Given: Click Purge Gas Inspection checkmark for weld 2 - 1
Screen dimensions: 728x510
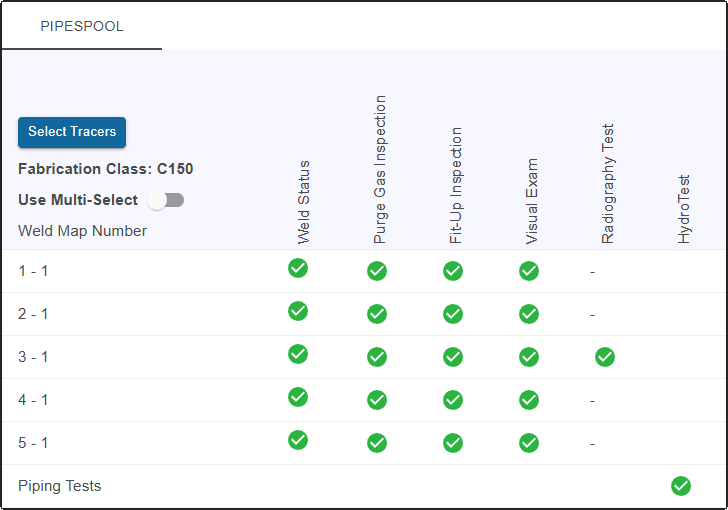Looking at the screenshot, I should 377,314.
